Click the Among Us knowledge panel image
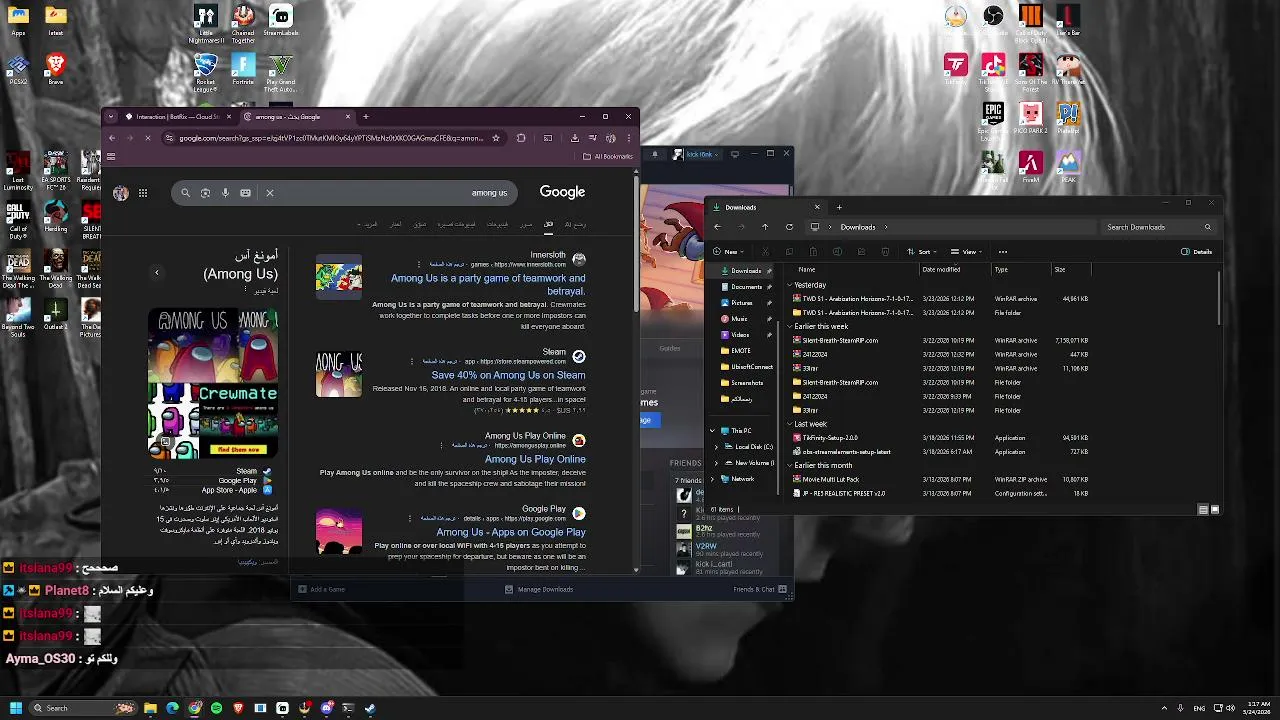This screenshot has height=720, width=1280. (213, 383)
